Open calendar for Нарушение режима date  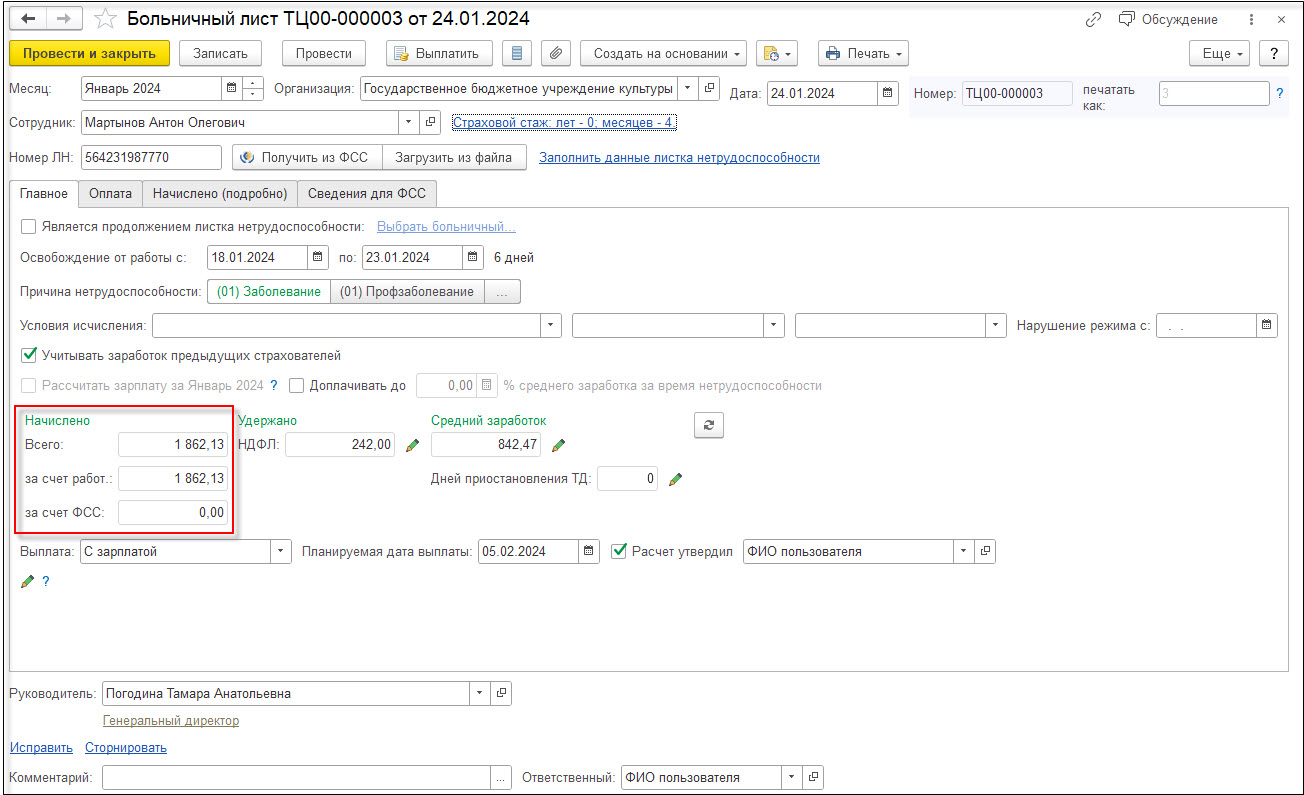point(1267,325)
